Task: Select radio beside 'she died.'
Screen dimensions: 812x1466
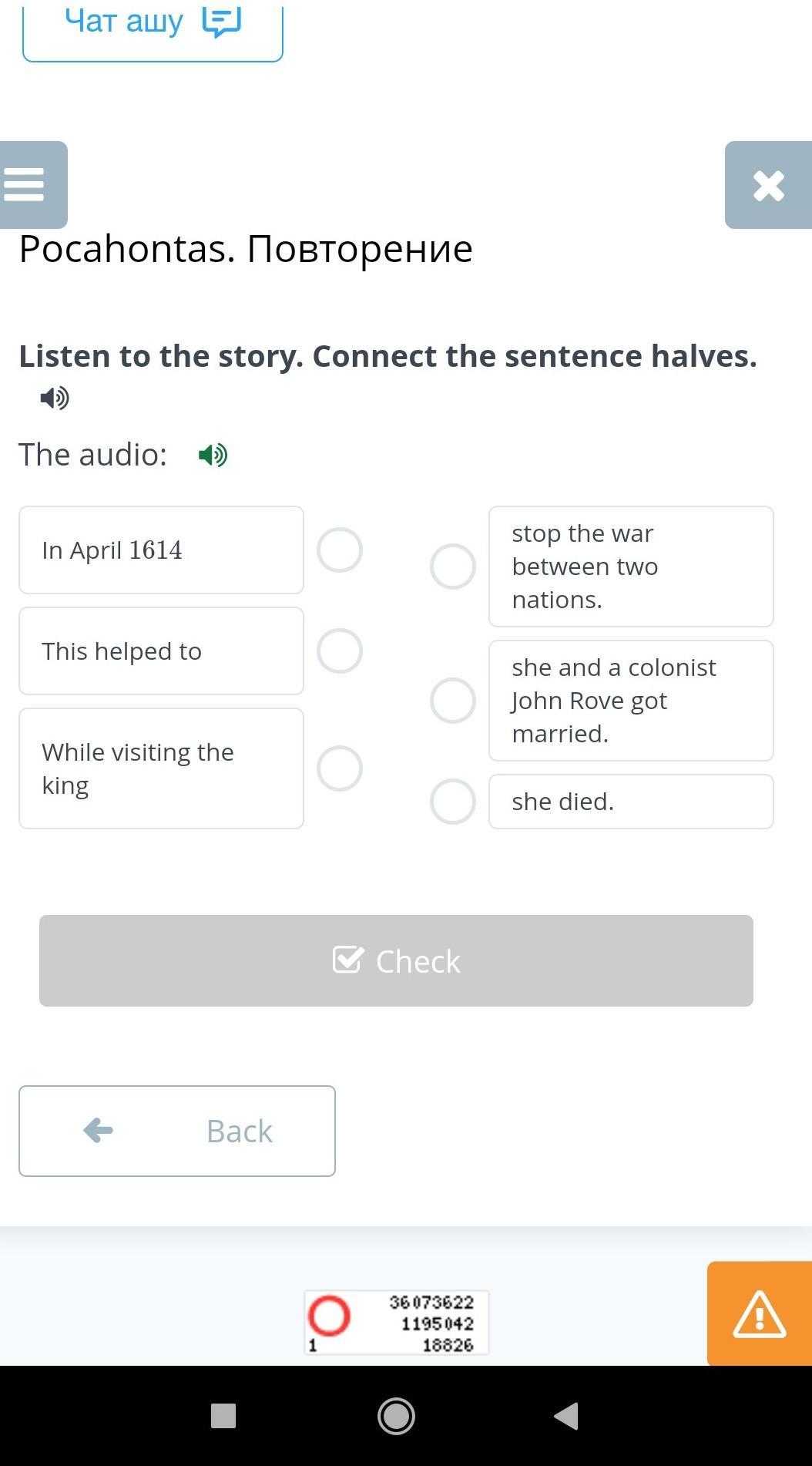Action: pos(453,802)
